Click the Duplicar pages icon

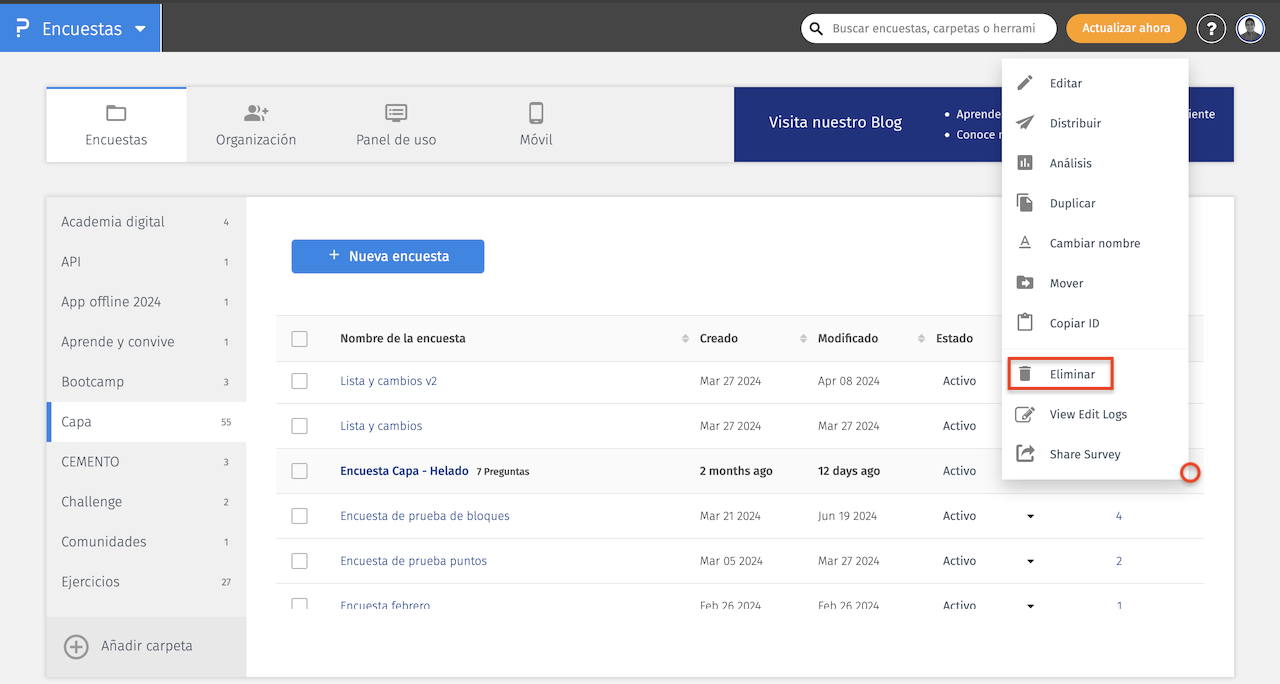coord(1025,203)
